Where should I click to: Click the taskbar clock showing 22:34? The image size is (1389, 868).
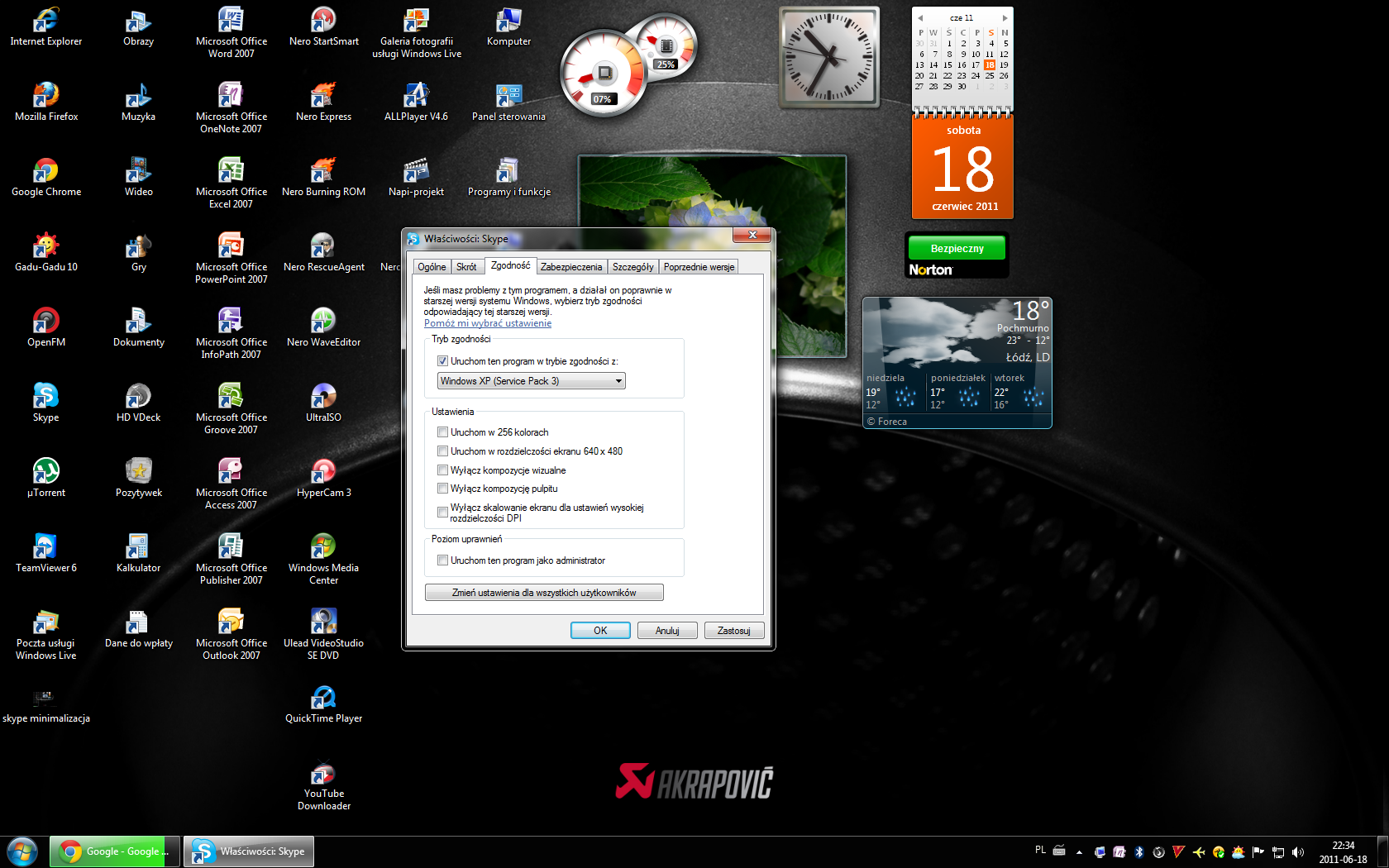1343,852
